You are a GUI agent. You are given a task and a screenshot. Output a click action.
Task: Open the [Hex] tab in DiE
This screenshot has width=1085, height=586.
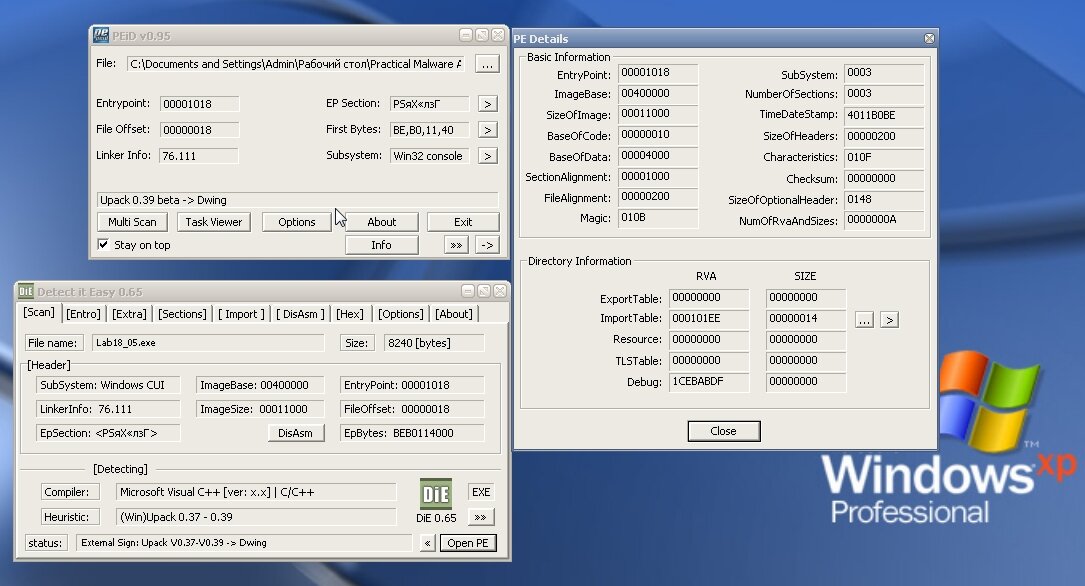coord(350,314)
